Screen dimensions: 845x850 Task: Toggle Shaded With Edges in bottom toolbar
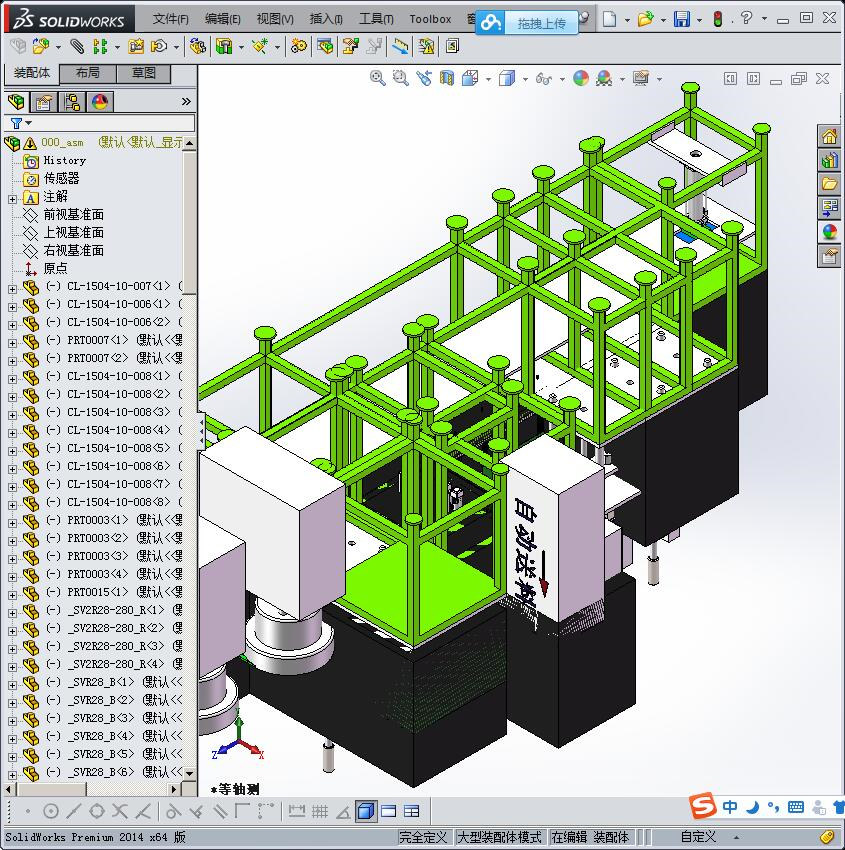366,812
